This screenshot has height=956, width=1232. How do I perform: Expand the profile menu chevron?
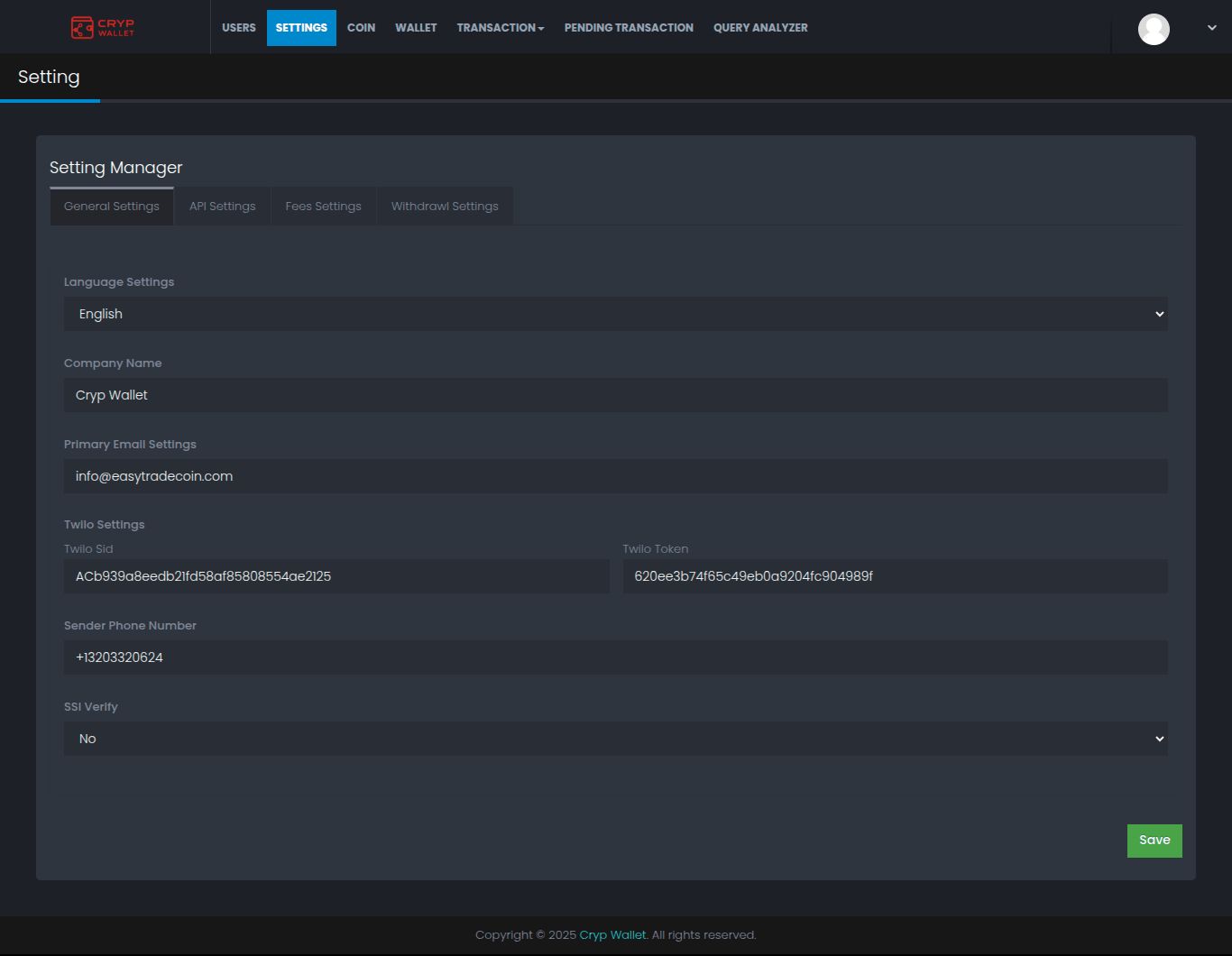click(x=1211, y=28)
